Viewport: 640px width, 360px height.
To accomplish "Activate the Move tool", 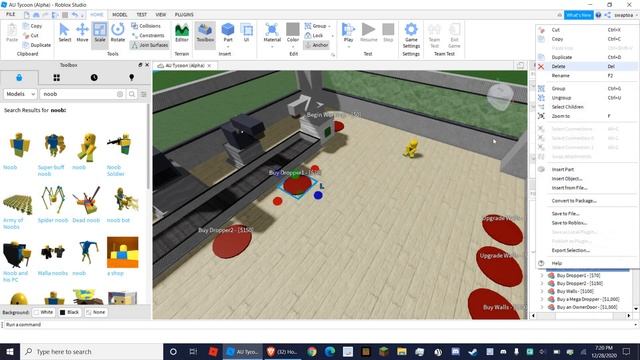I will 82,33.
